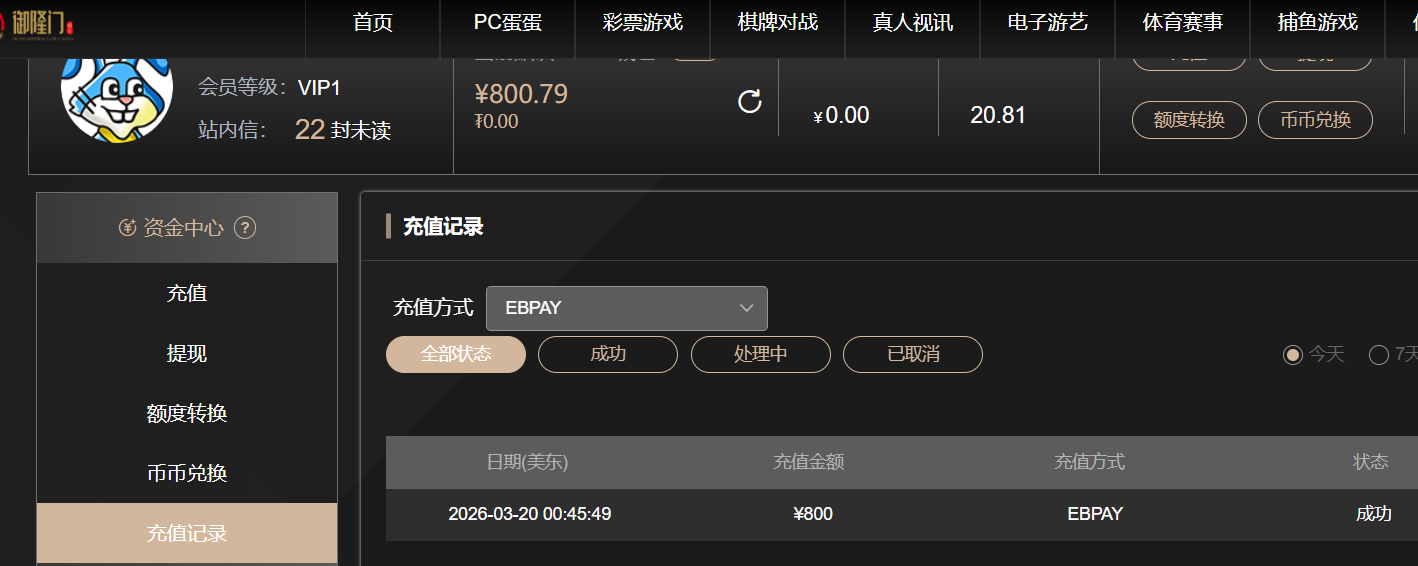Click the 额度转换 outlined button

[x=1189, y=120]
